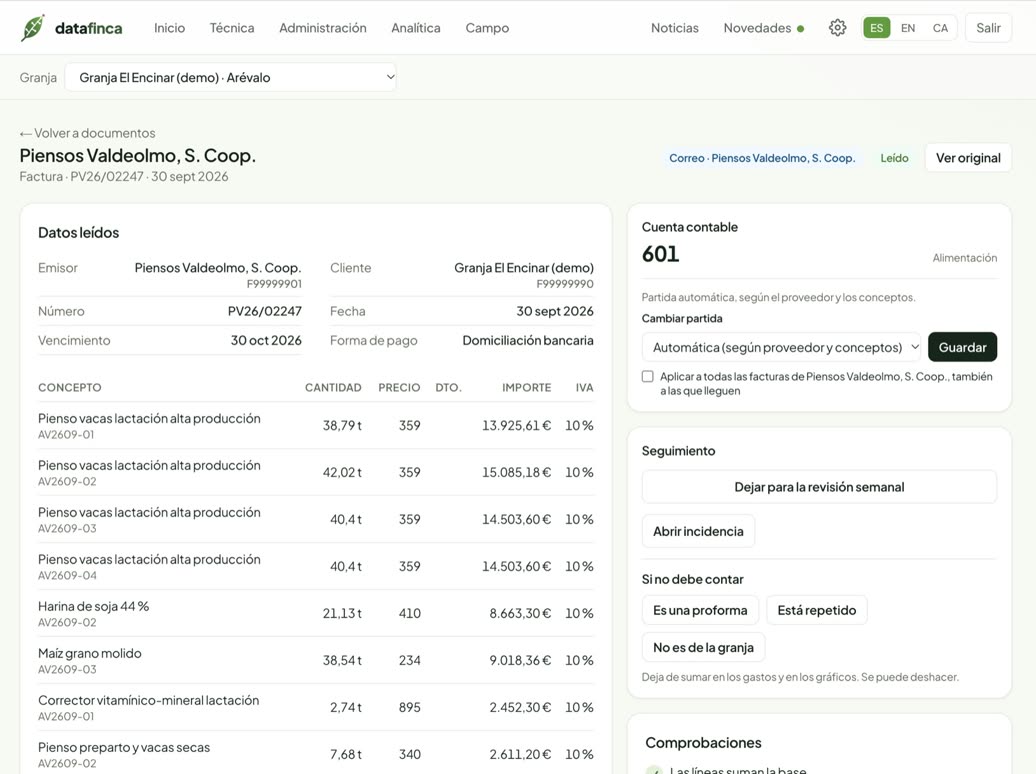Open Novedades updates

pyautogui.click(x=763, y=28)
